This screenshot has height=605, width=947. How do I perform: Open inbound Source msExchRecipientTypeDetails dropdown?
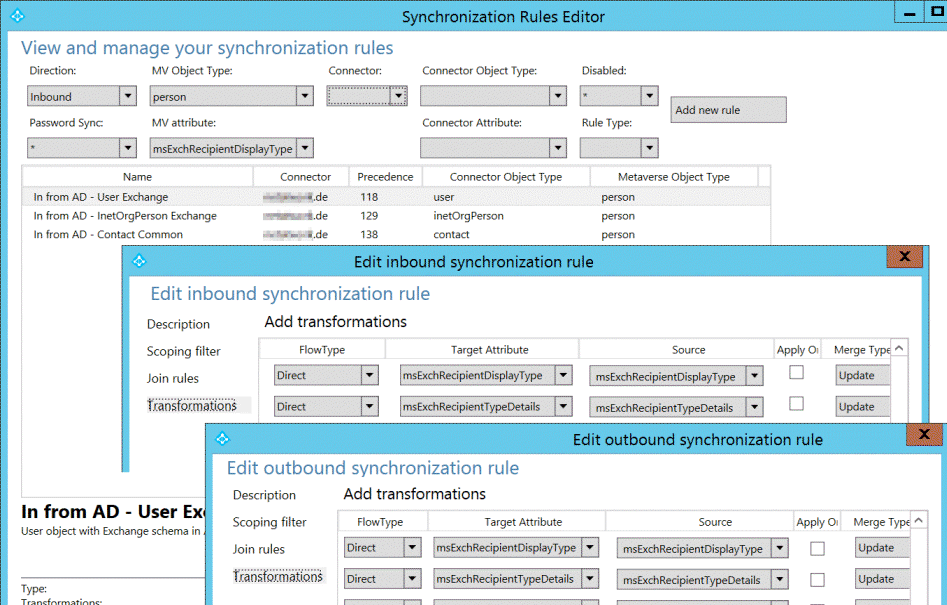[x=676, y=408]
